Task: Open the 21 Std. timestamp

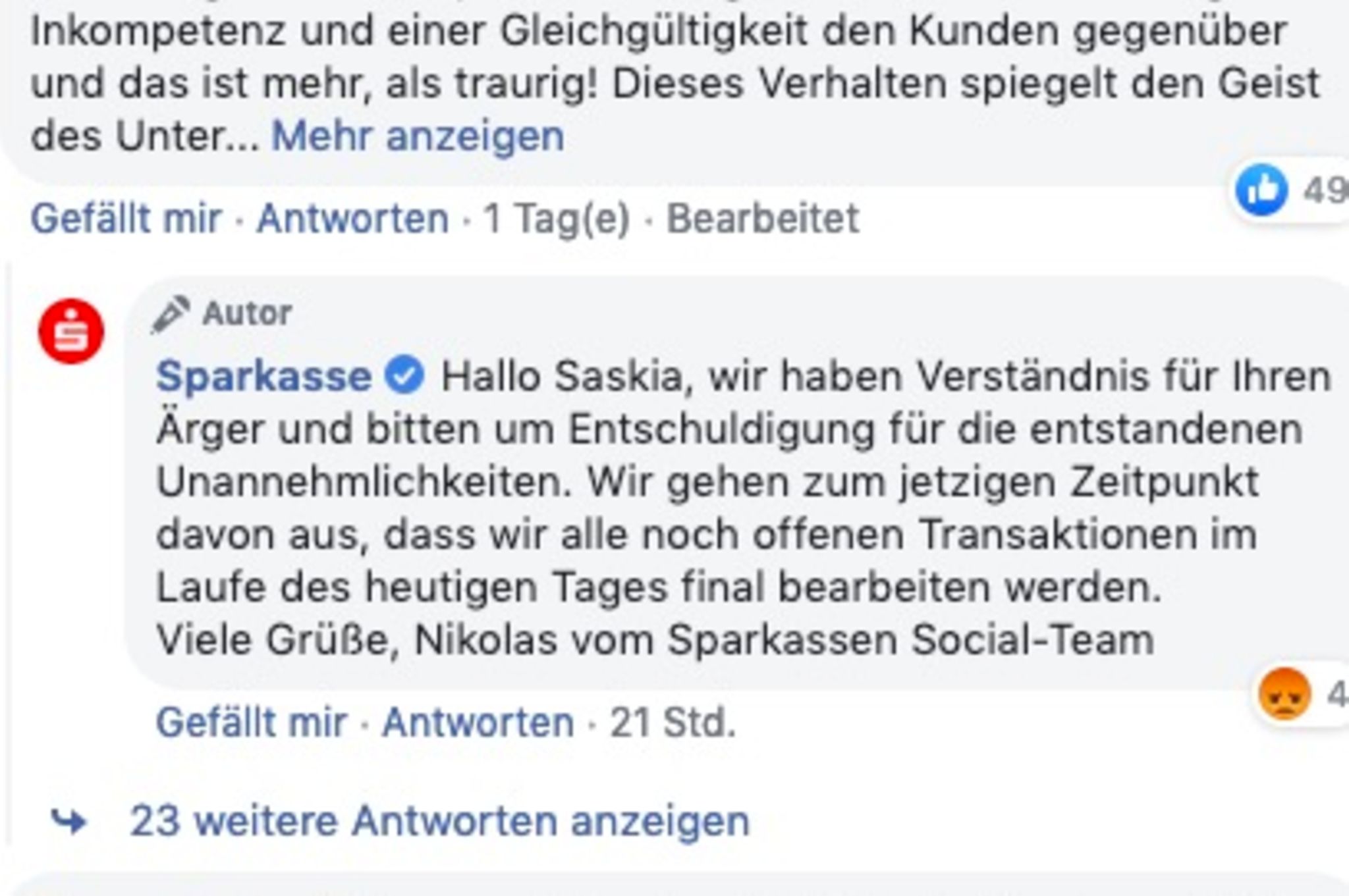Action: [x=673, y=723]
